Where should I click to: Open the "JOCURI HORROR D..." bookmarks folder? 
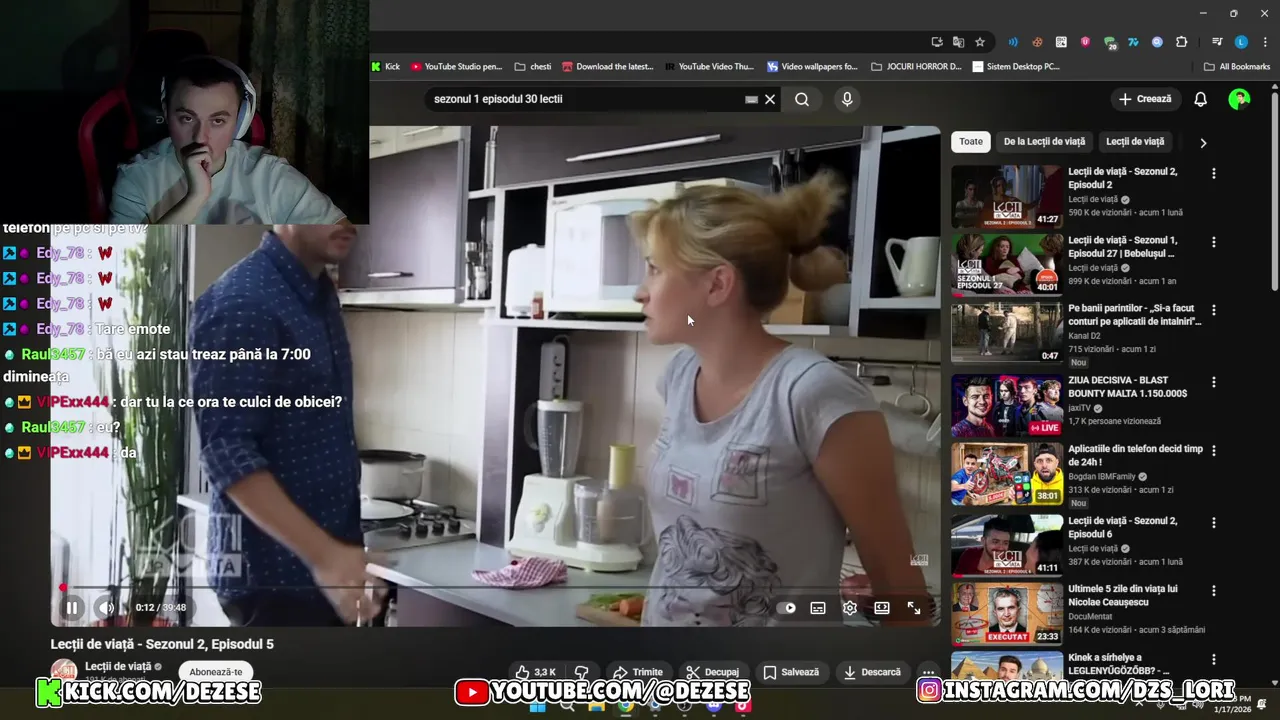(916, 67)
